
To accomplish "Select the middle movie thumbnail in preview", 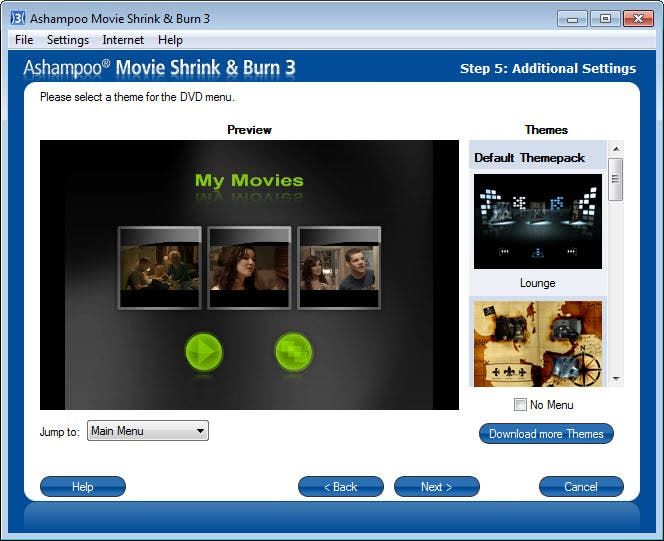I will point(249,268).
